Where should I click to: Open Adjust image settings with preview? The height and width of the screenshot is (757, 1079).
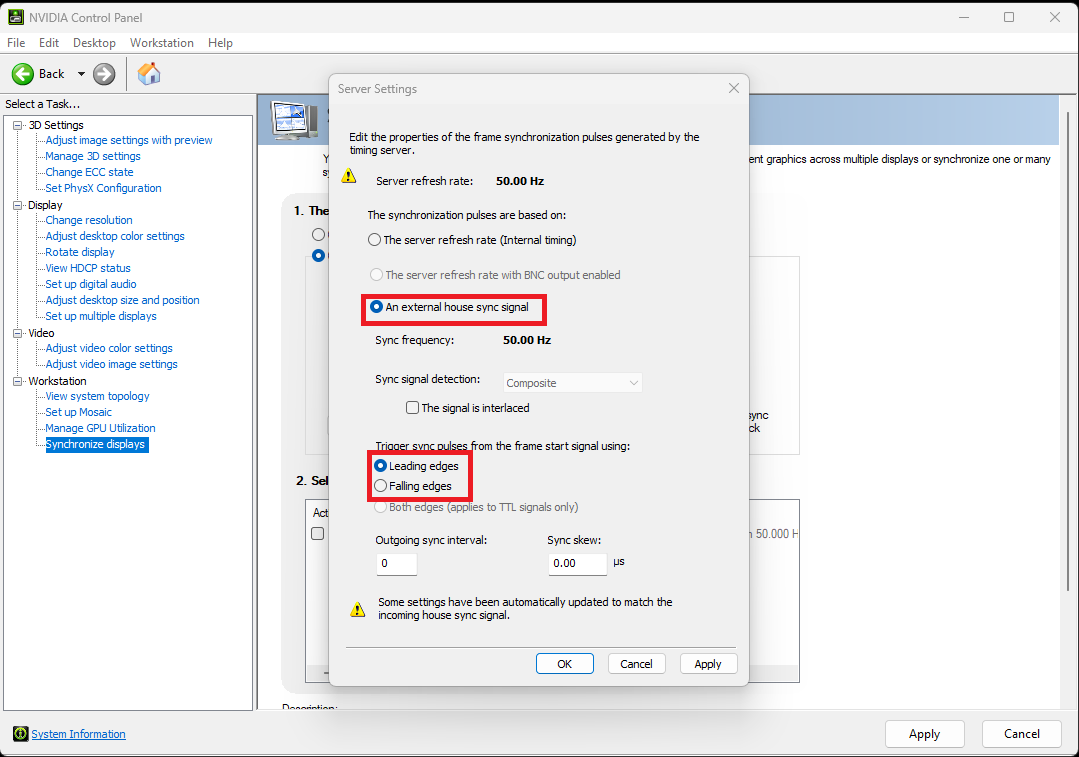pyautogui.click(x=129, y=140)
